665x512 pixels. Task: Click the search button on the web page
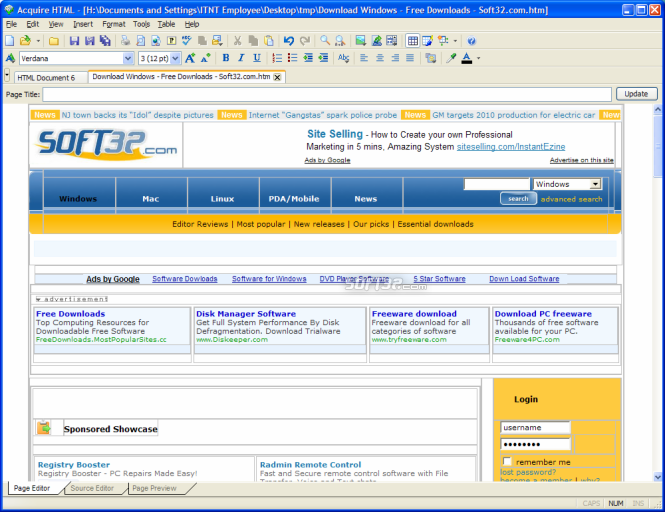pos(518,199)
